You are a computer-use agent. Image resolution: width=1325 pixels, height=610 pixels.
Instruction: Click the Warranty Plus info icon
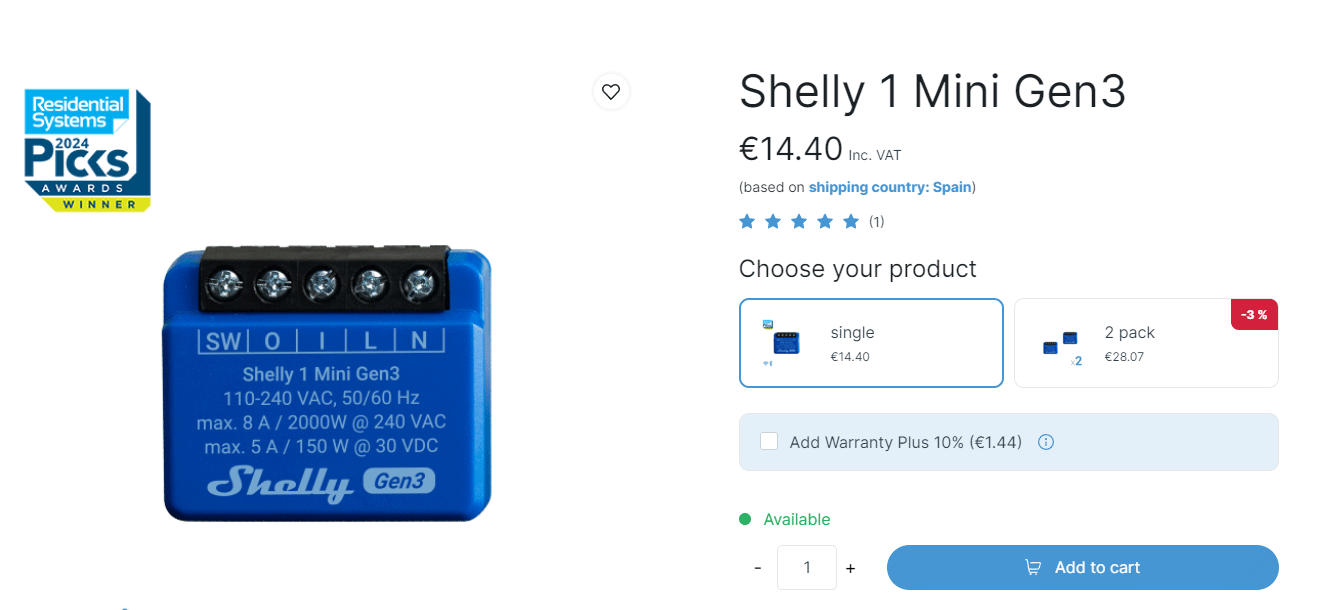click(1046, 442)
